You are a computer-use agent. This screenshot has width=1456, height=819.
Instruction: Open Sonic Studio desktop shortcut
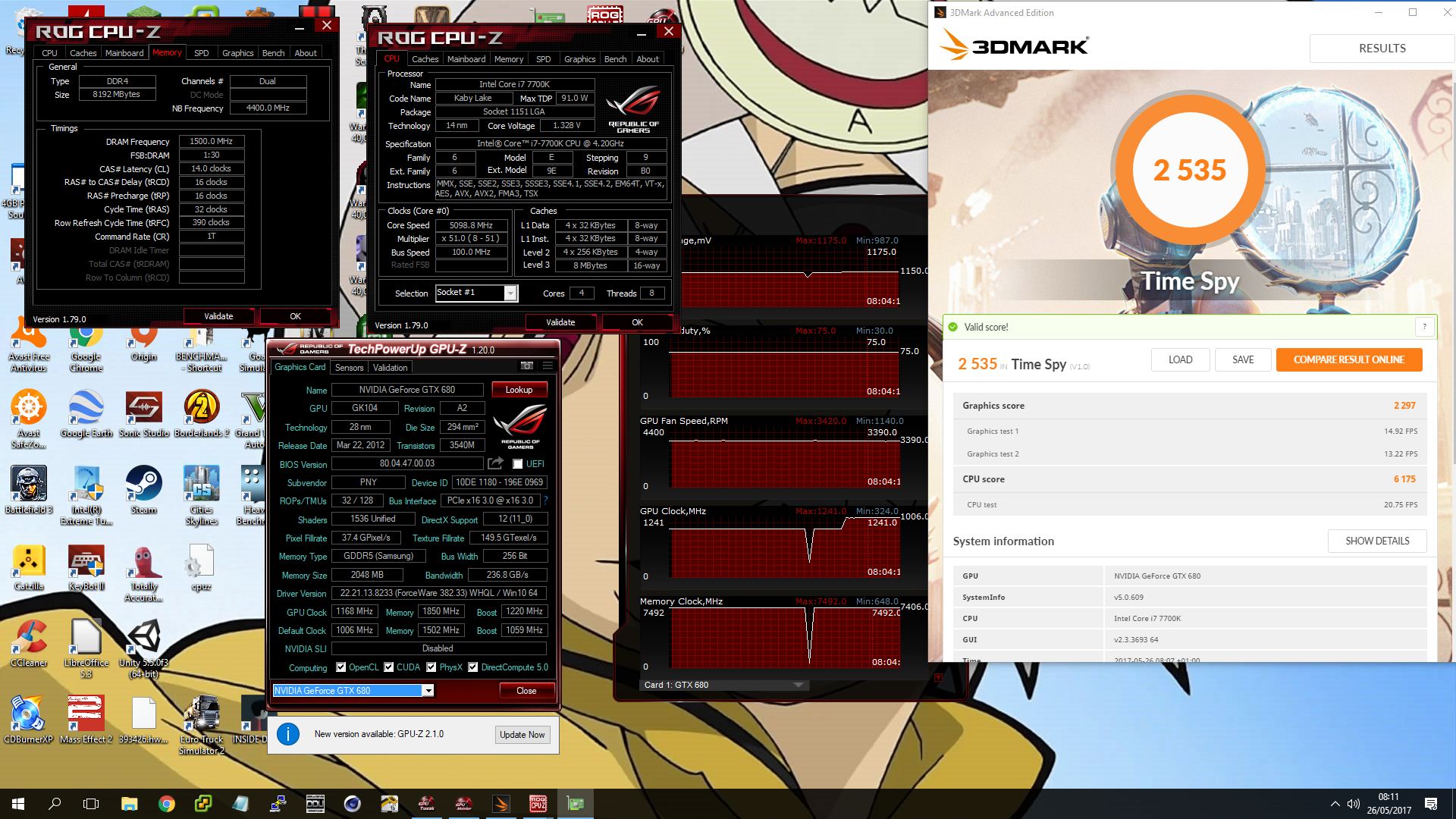(143, 414)
